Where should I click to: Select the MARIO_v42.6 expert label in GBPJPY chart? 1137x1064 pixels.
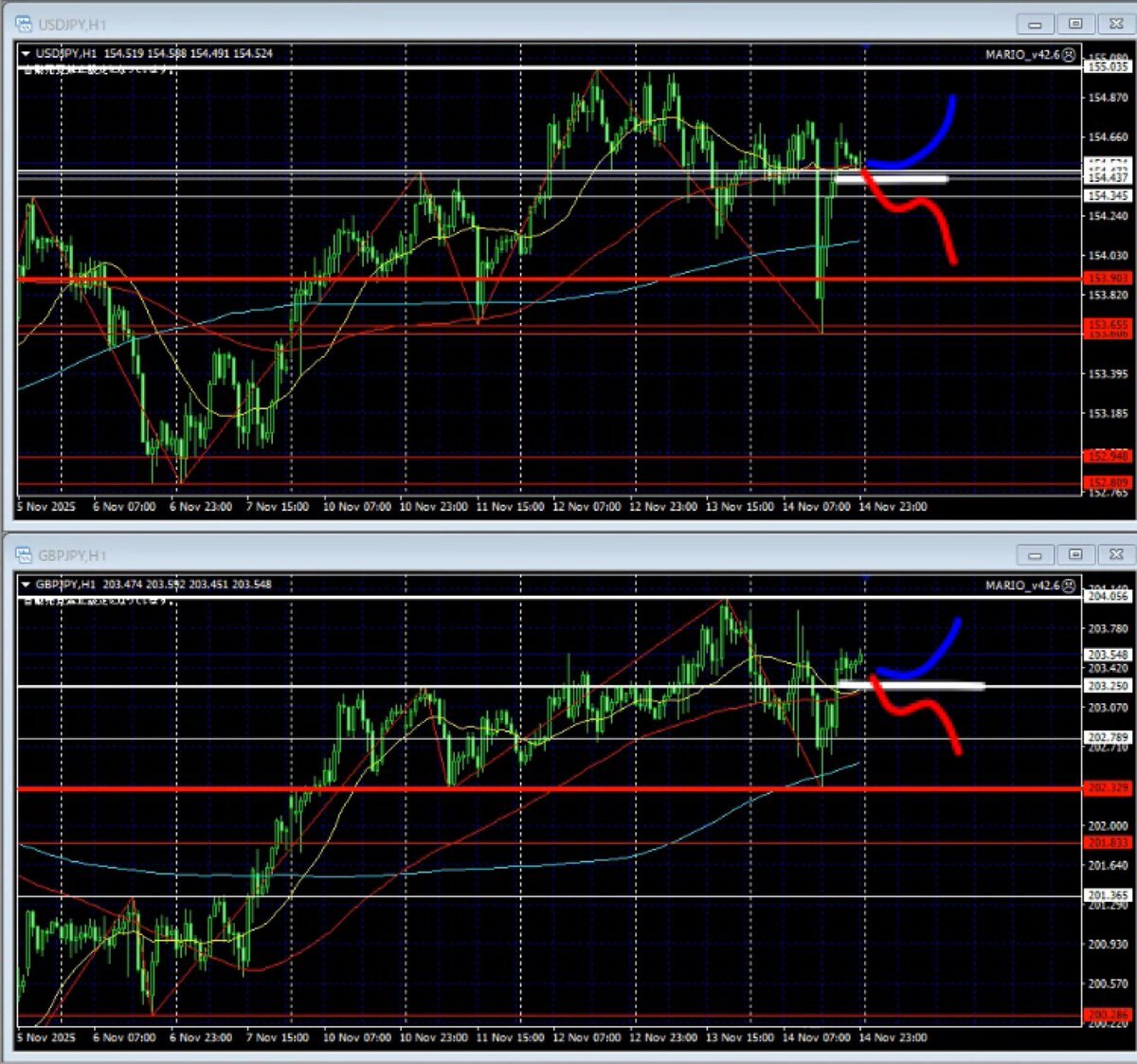[1022, 585]
